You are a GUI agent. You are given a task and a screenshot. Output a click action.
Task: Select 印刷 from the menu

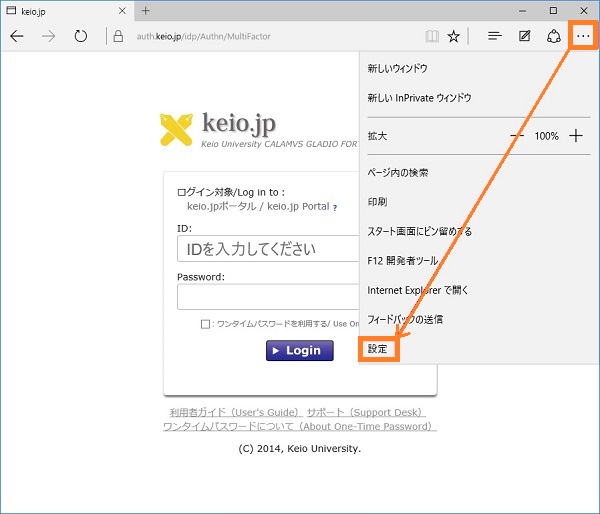coord(378,202)
